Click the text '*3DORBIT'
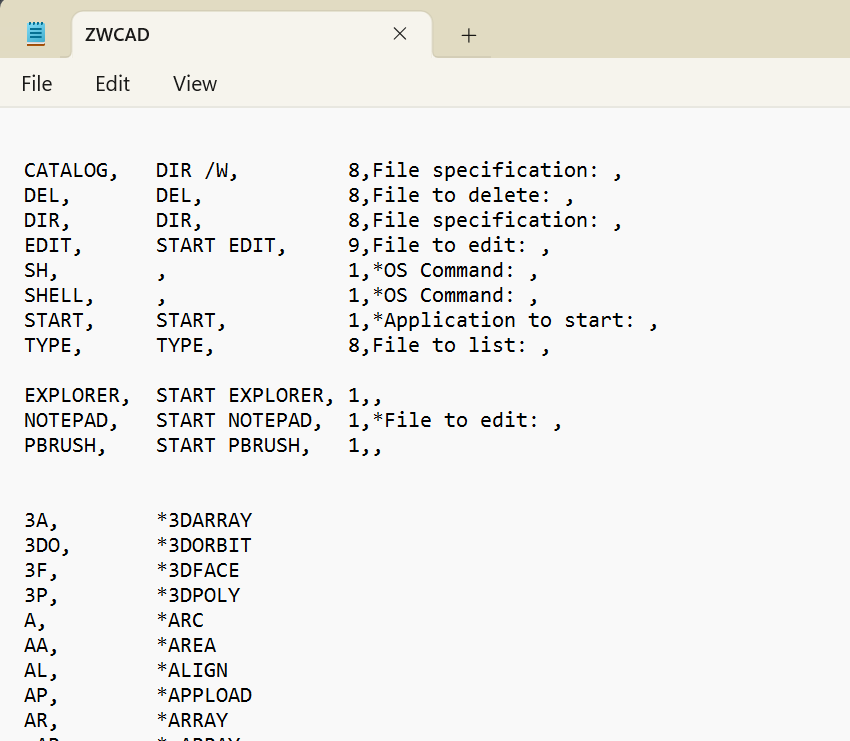The image size is (850, 741). [x=204, y=545]
